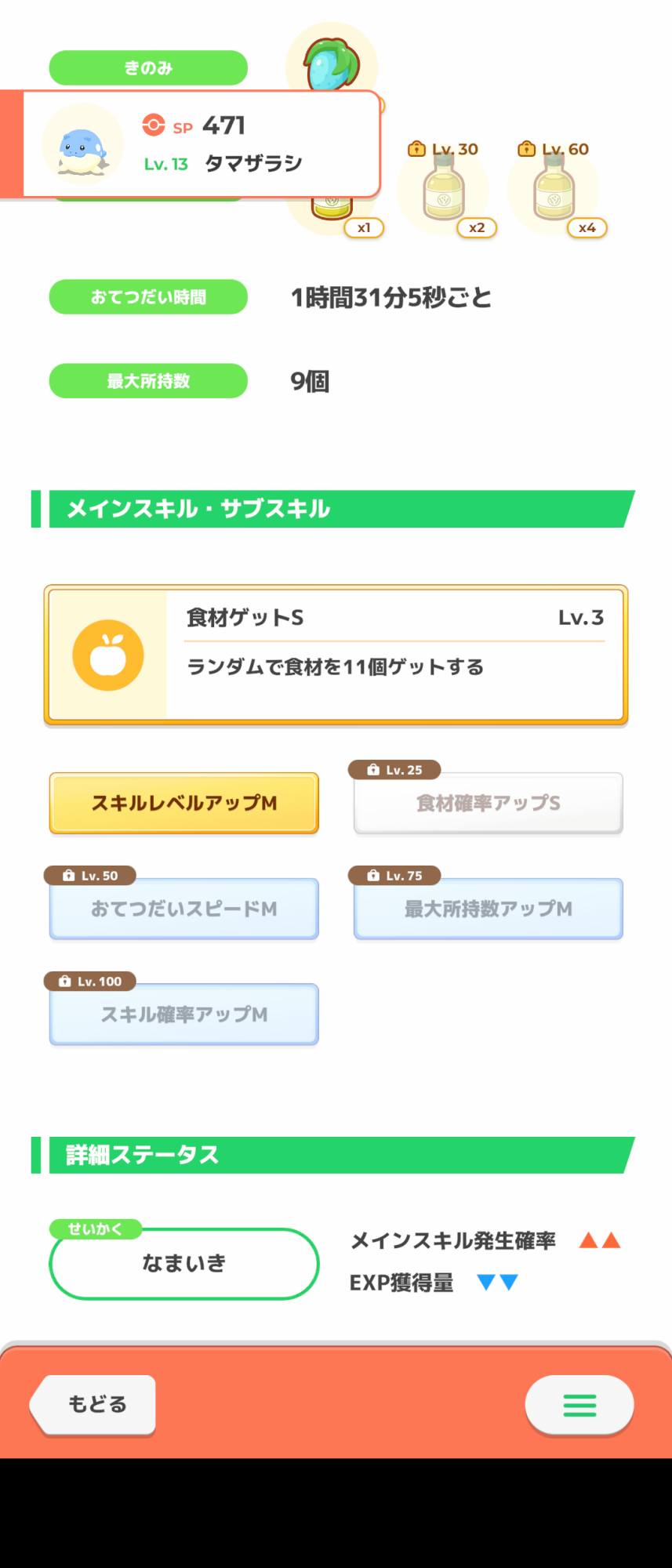Tap the red up-arrows beside メインスキル発生確率
Screen dimensions: 672x1568
point(600,1240)
